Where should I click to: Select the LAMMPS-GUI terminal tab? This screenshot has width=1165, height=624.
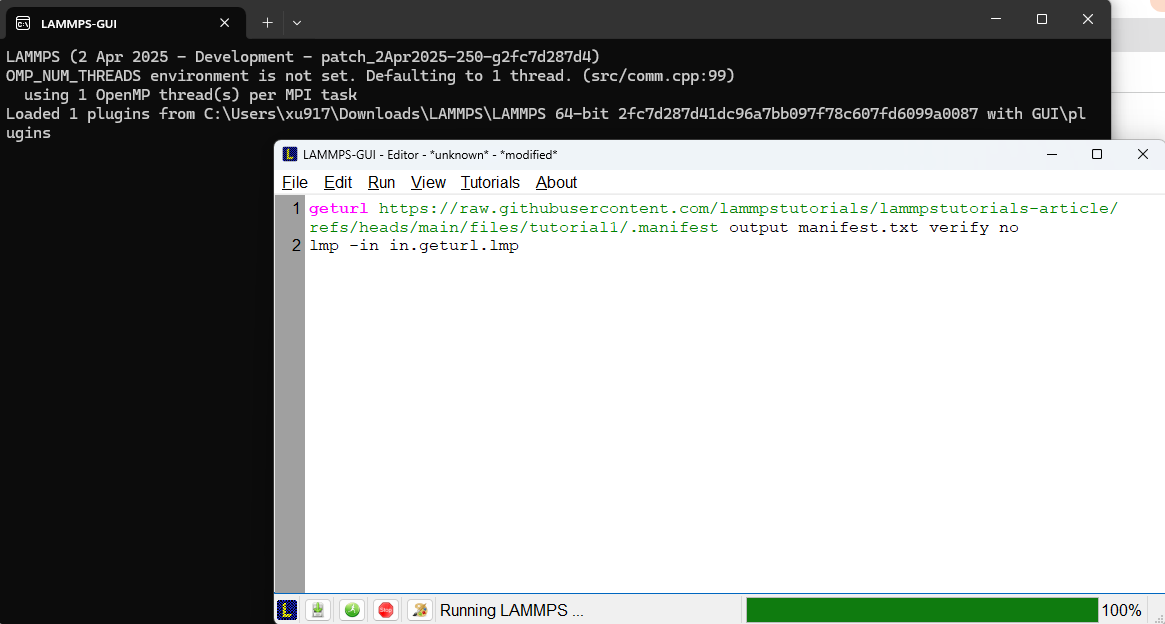(x=125, y=23)
